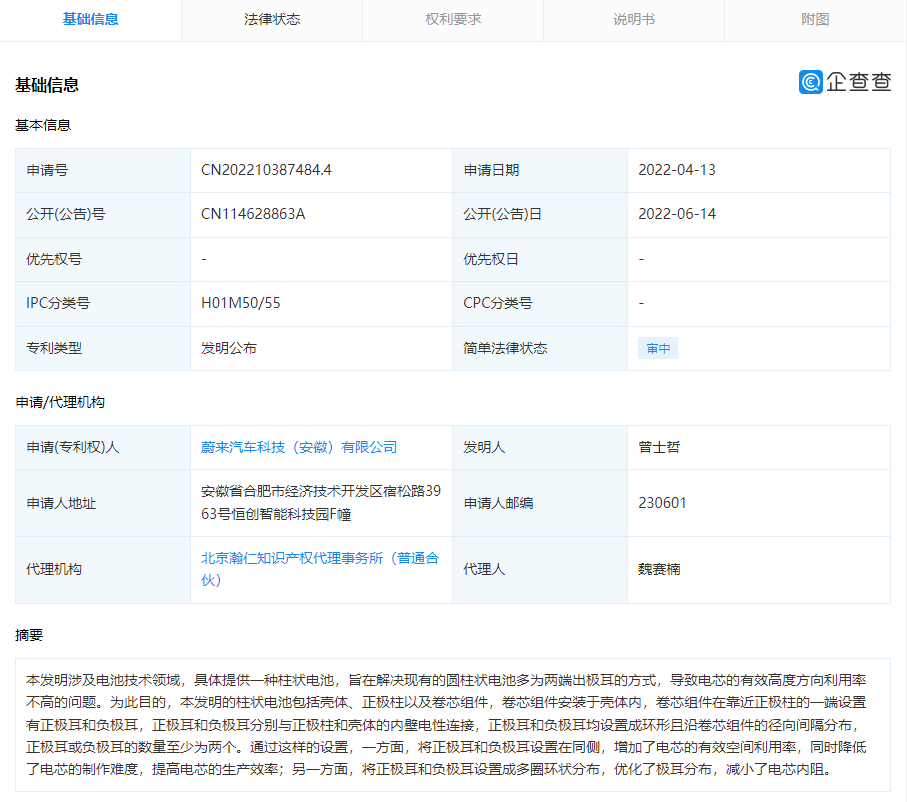Open the 附图 tab
Screen dimensions: 907x802
(x=815, y=20)
